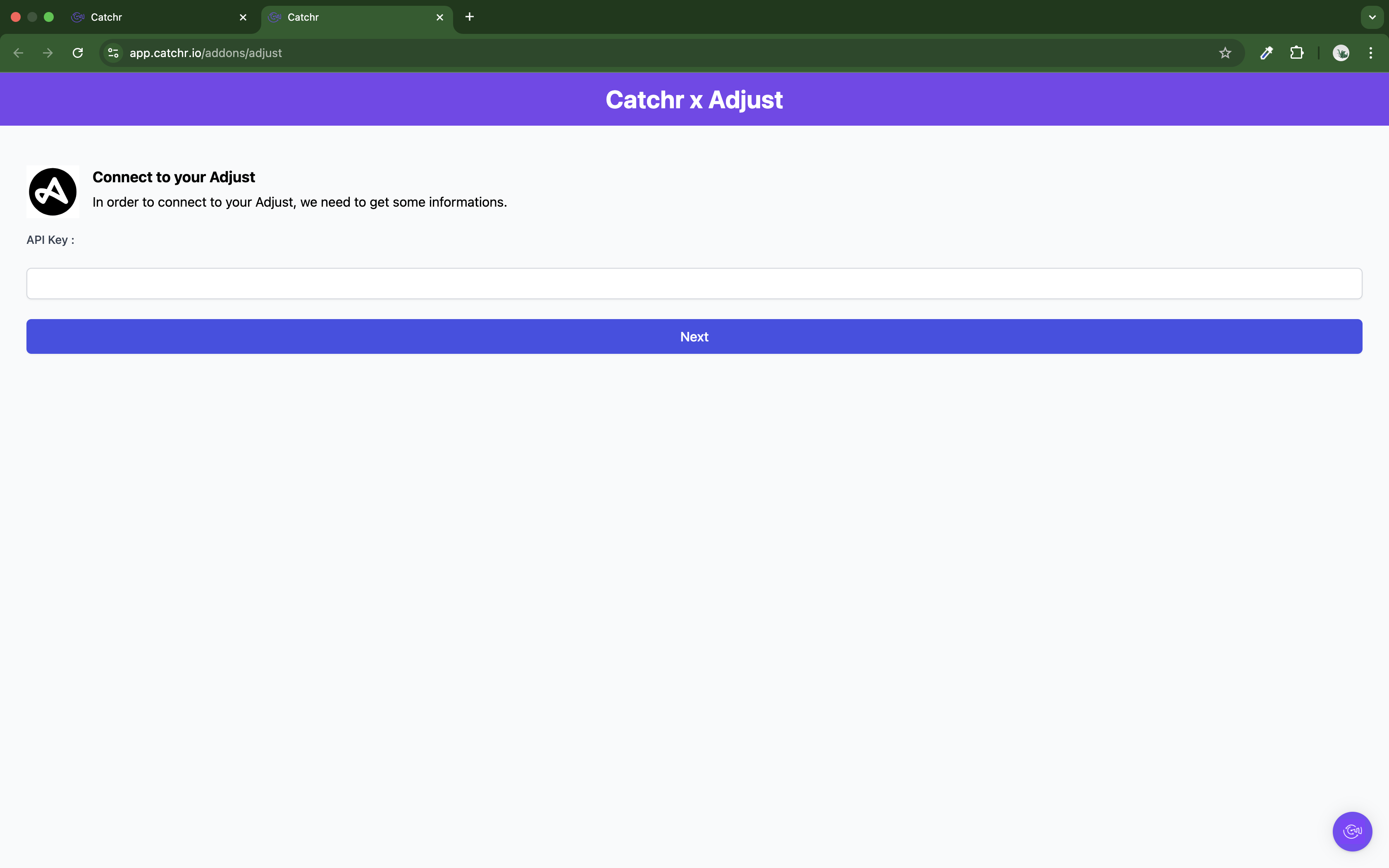The width and height of the screenshot is (1389, 868).
Task: Click the API Key input field
Action: coord(694,284)
